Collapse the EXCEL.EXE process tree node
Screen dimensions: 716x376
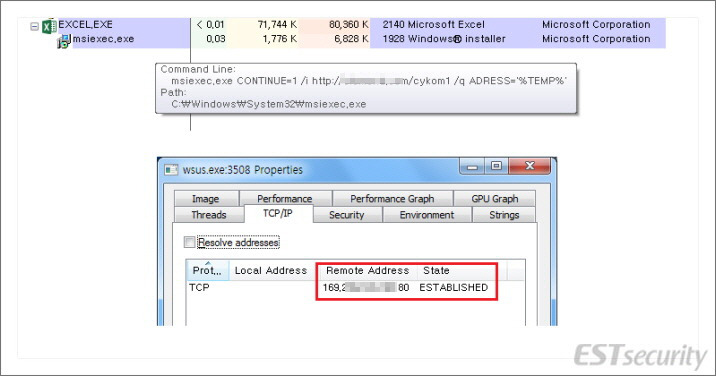34,26
